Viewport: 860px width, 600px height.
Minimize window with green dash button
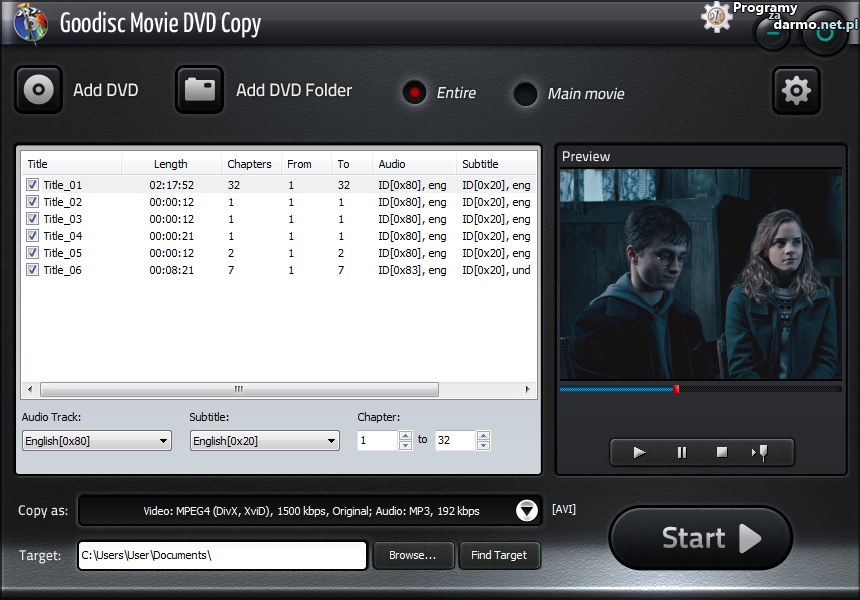click(773, 33)
